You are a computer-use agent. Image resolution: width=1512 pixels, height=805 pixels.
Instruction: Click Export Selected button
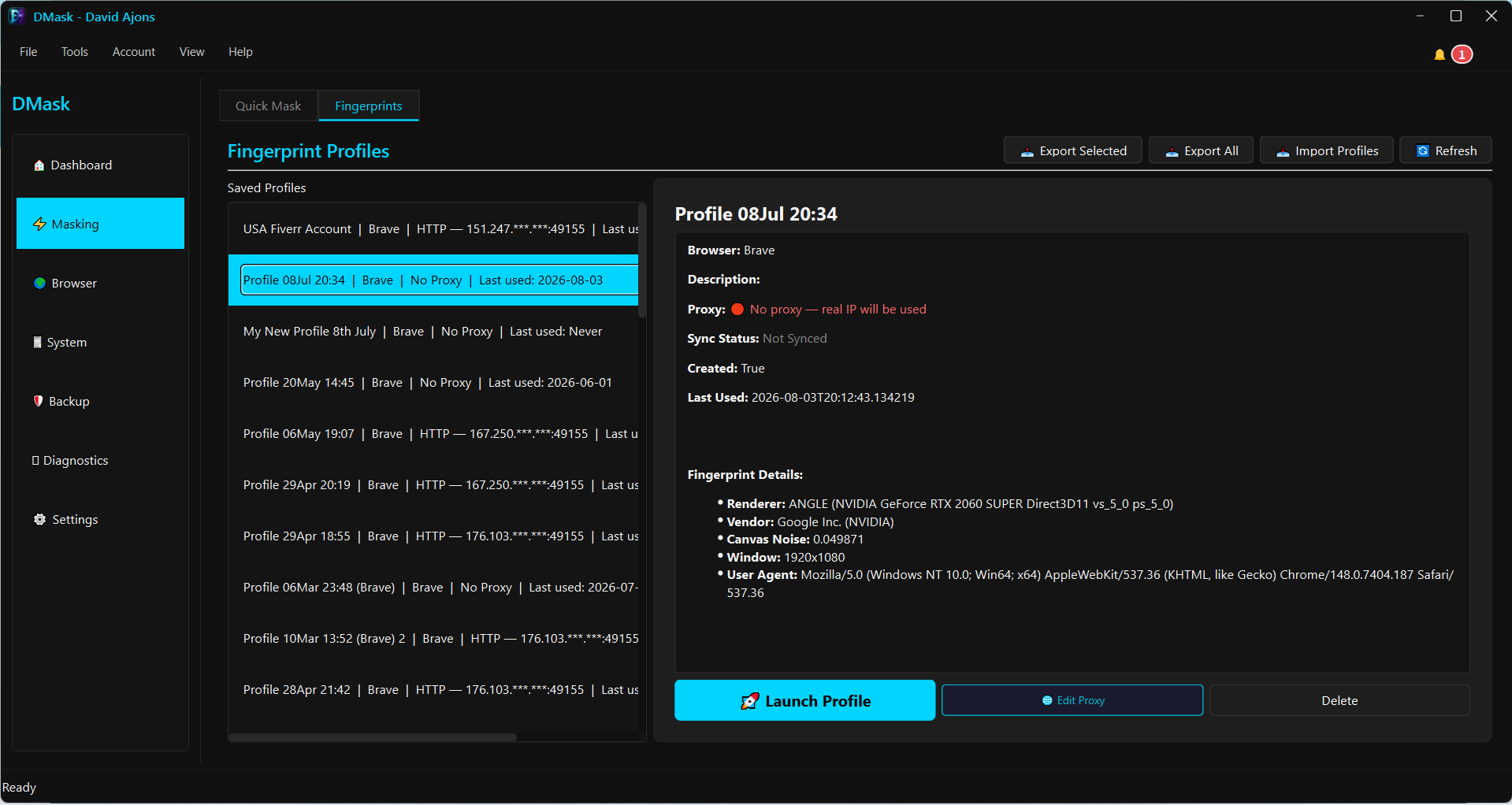point(1072,151)
